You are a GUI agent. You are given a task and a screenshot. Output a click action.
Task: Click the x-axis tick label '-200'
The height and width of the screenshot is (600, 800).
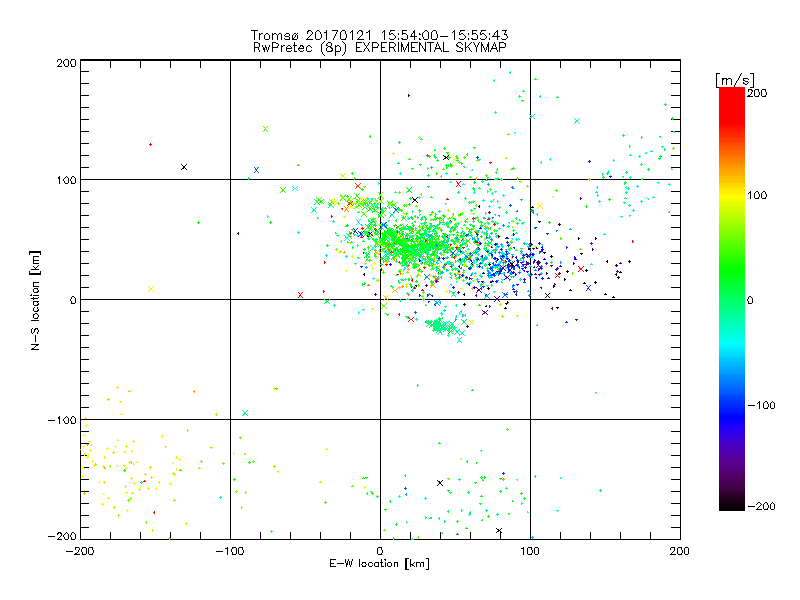coord(80,551)
